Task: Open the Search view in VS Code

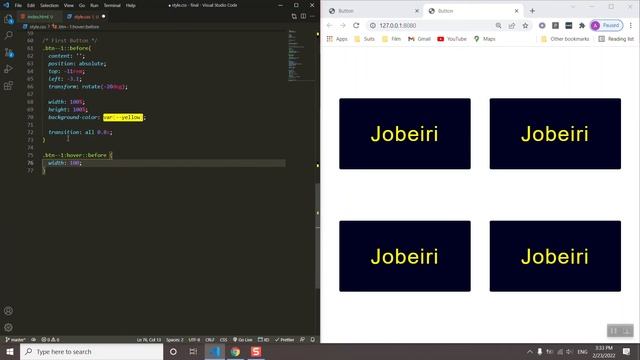Action: click(9, 36)
